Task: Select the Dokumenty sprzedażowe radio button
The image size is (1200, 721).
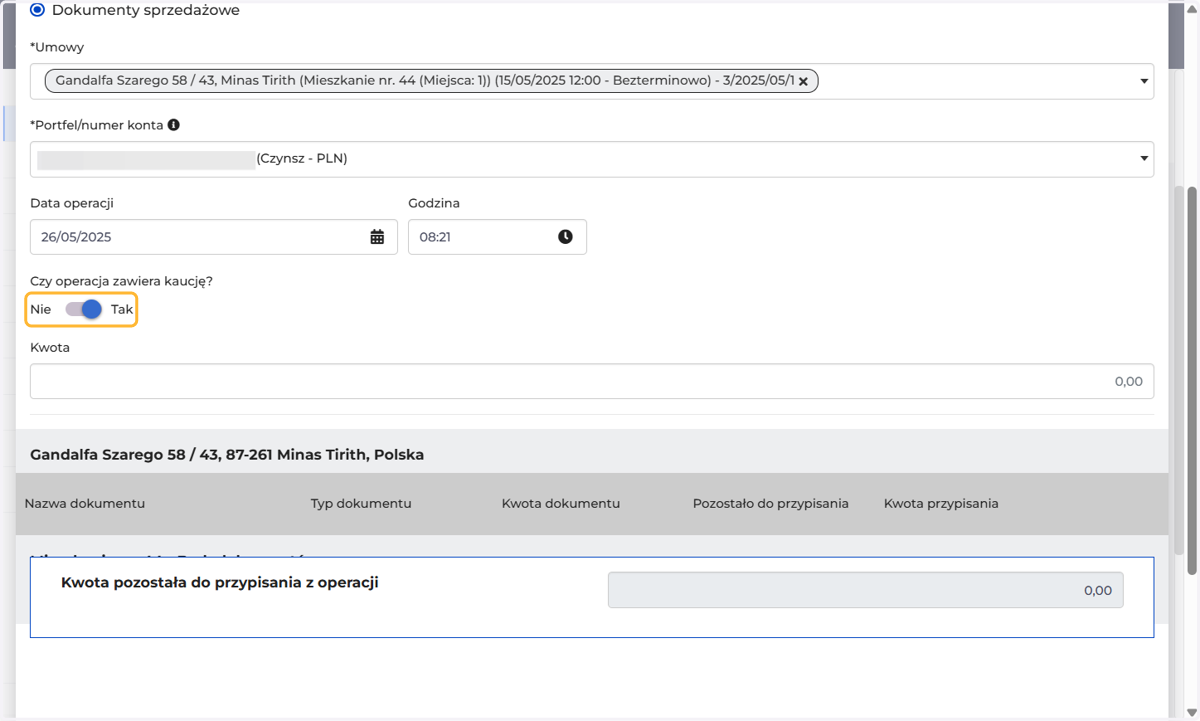Action: [x=38, y=10]
